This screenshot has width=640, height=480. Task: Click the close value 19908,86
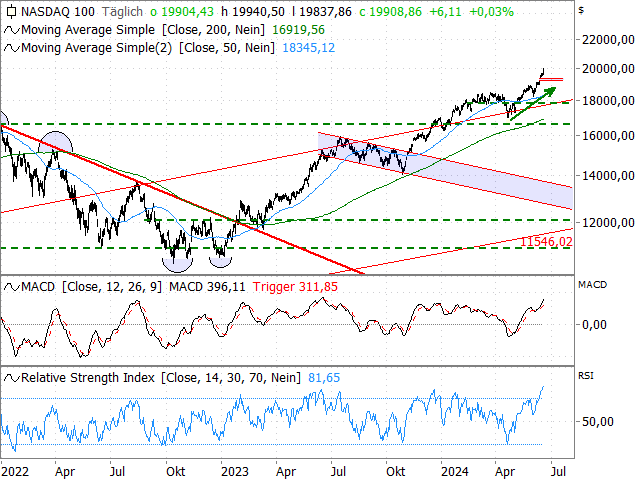(396, 12)
